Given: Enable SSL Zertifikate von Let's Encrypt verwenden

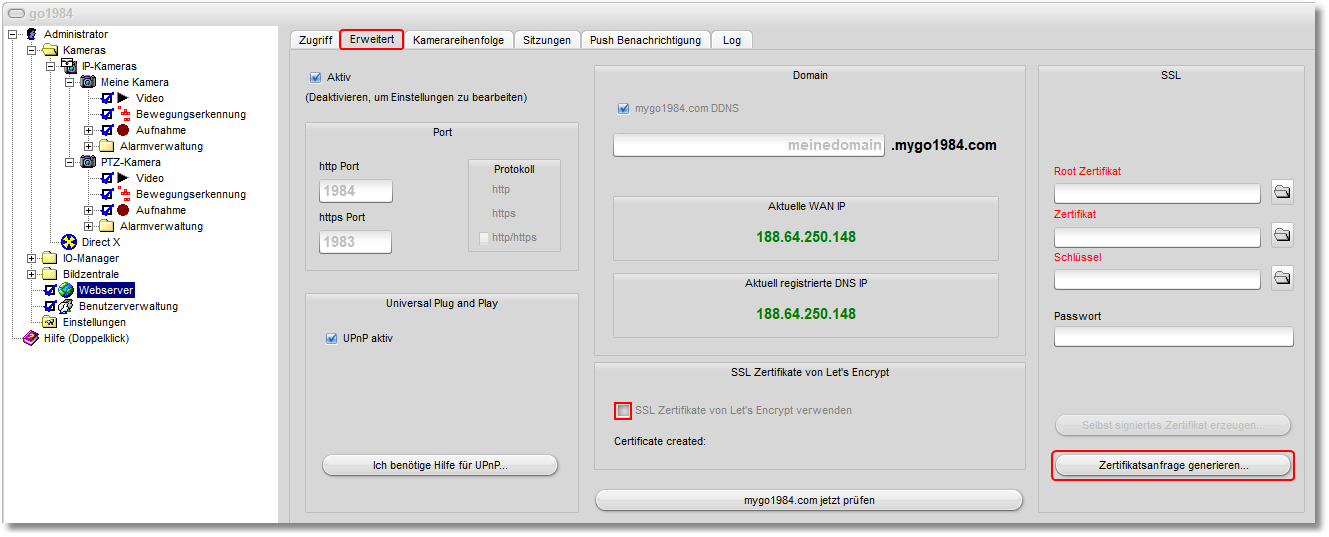Looking at the screenshot, I should 624,410.
